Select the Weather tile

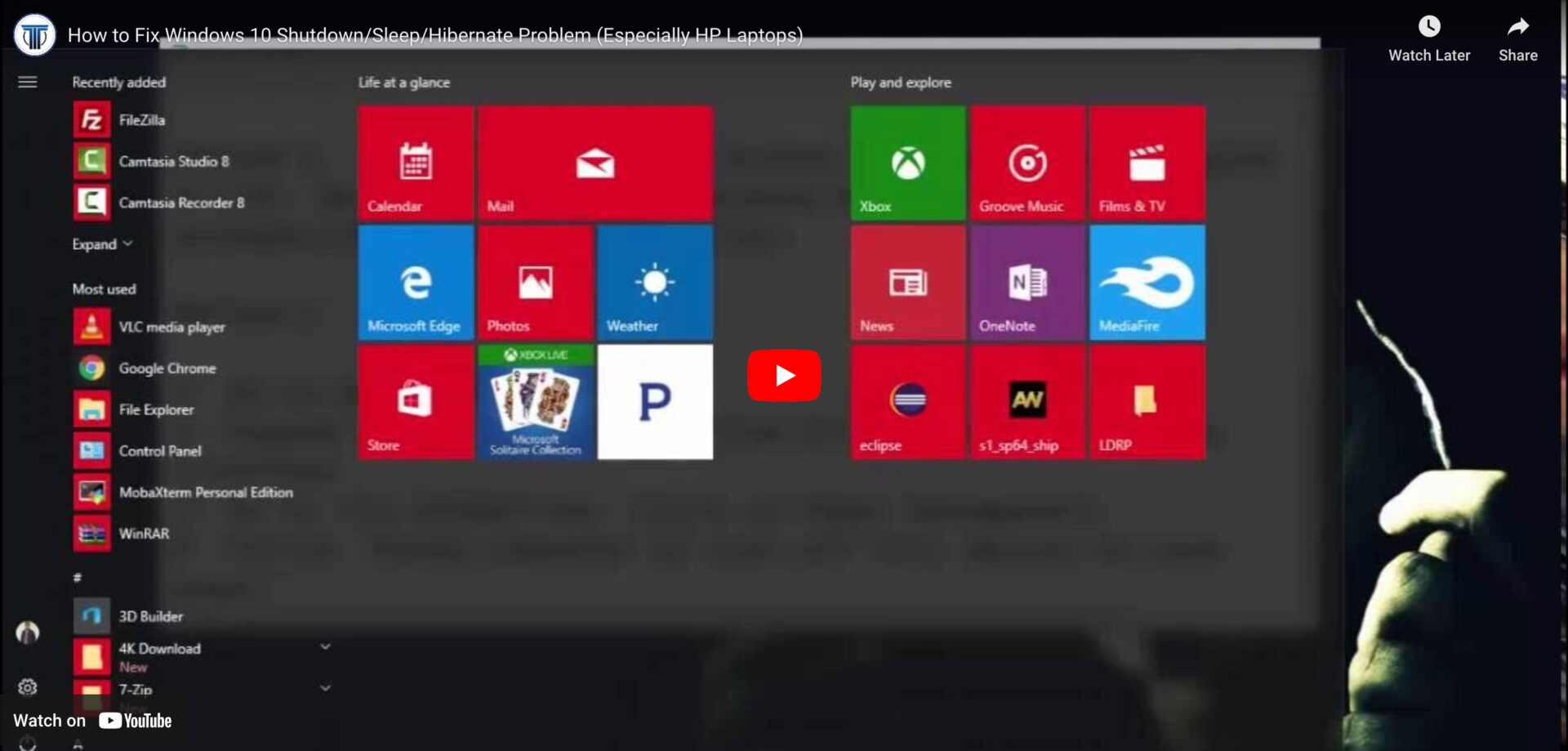(654, 282)
